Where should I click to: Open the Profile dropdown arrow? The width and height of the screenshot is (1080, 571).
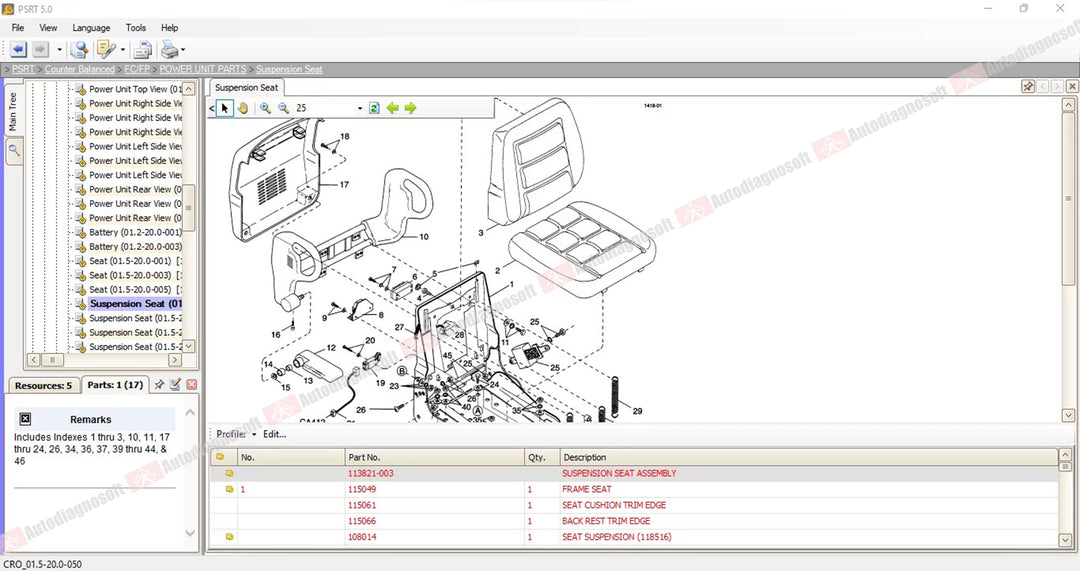coord(254,435)
